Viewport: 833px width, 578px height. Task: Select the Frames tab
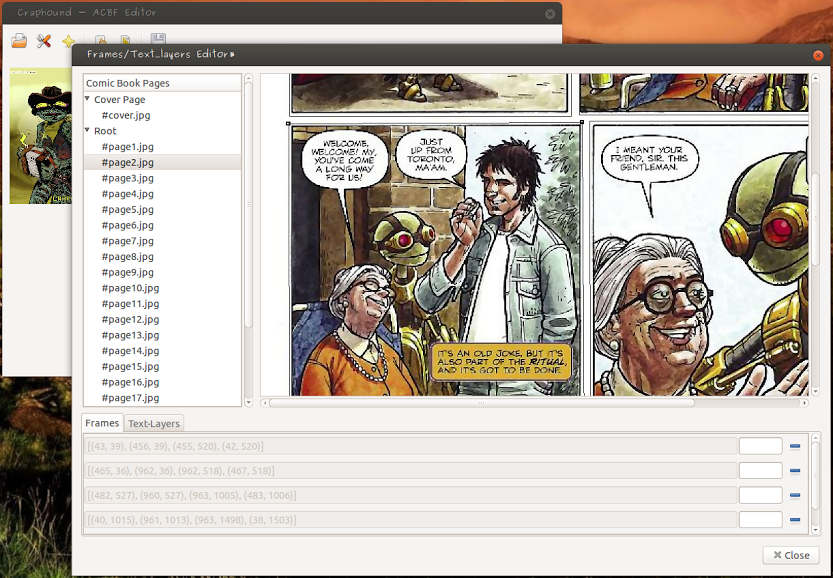pyautogui.click(x=102, y=423)
